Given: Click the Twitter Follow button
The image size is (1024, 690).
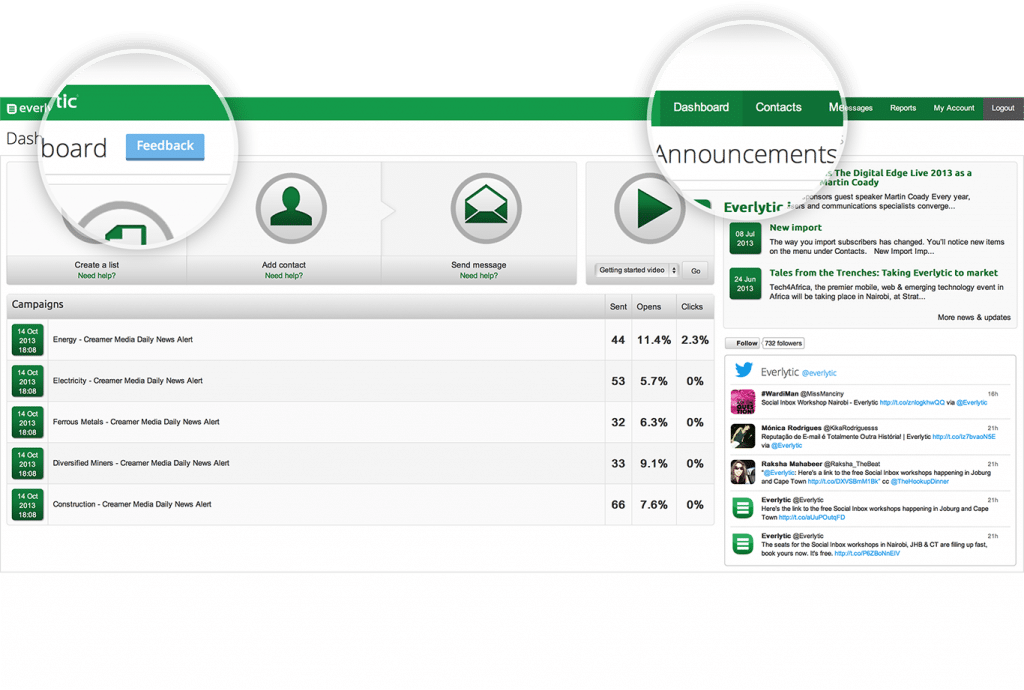Looking at the screenshot, I should (743, 343).
